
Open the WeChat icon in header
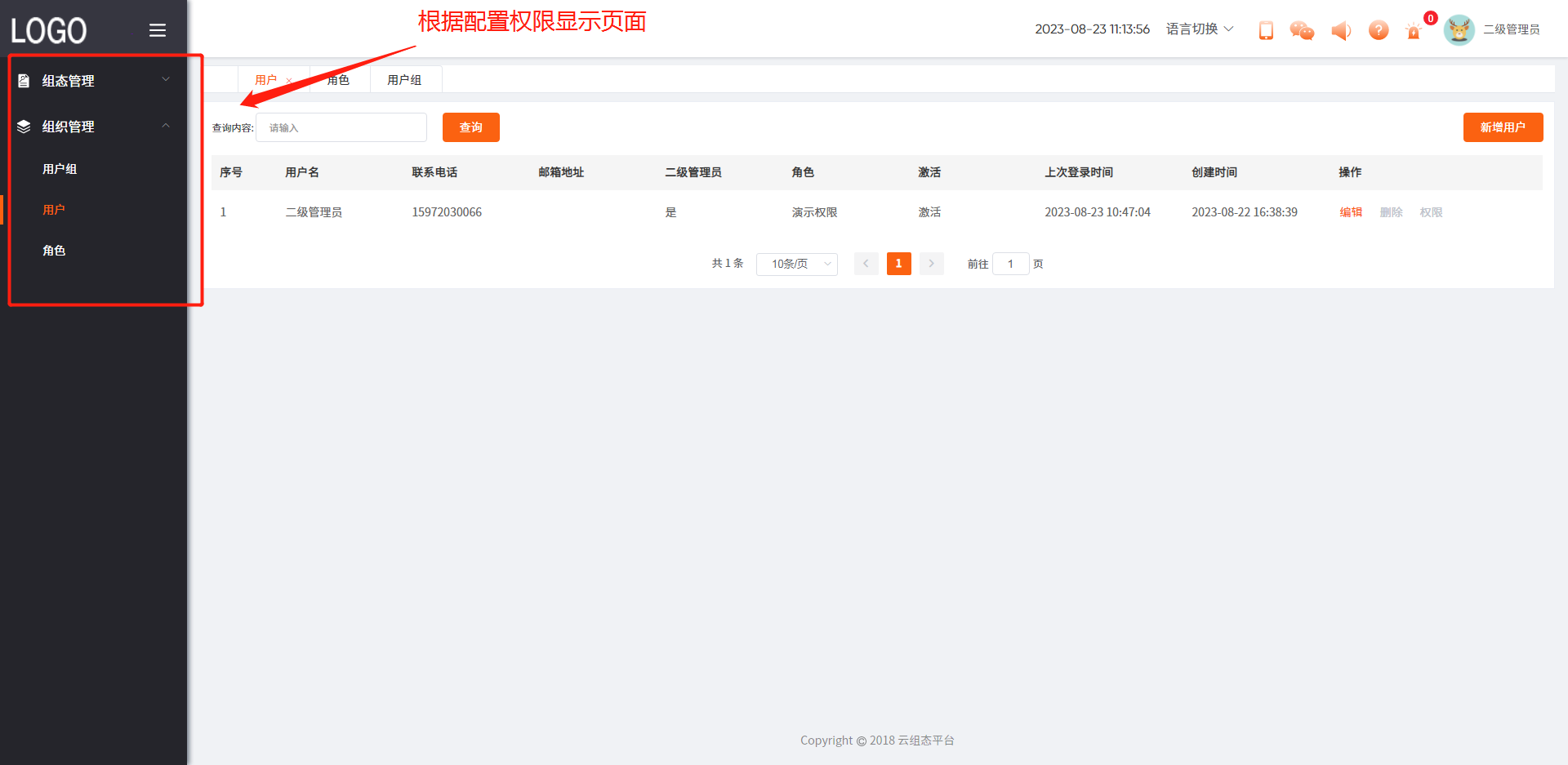coord(1302,30)
